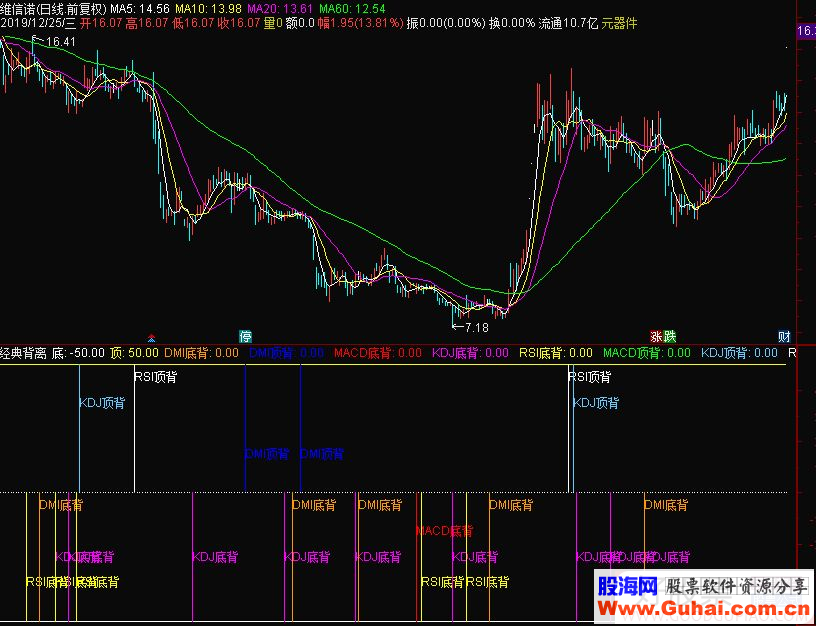Open the 财 financial marker icon
The image size is (816, 626).
pyautogui.click(x=784, y=337)
